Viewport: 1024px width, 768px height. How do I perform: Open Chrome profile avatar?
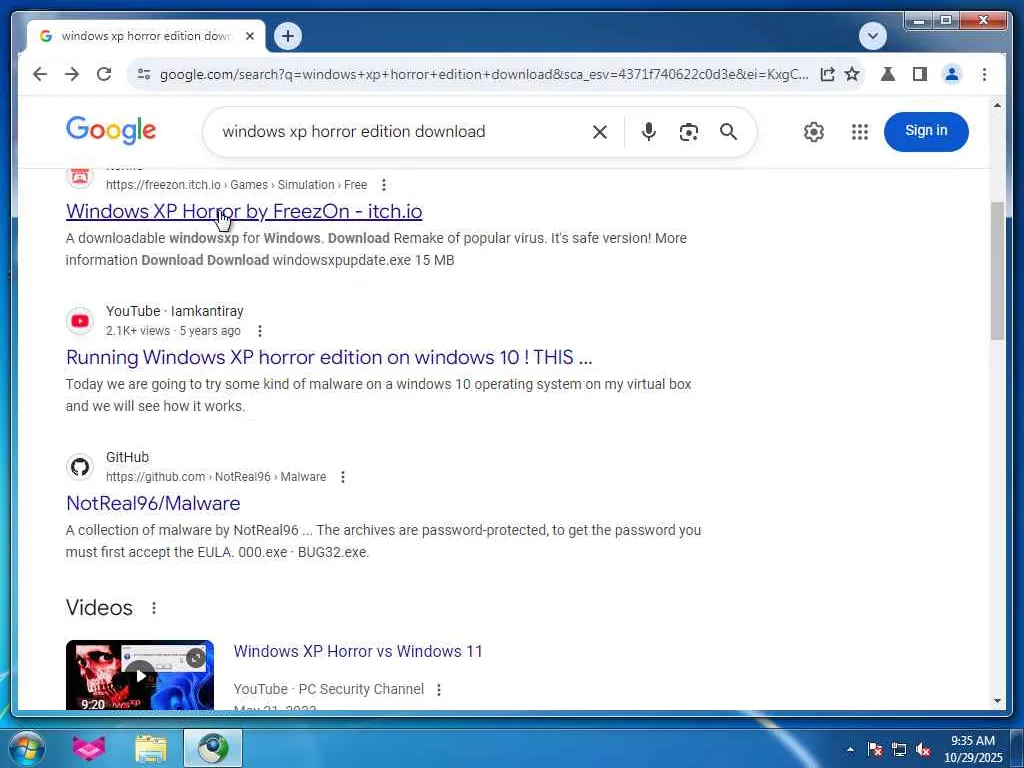(952, 74)
